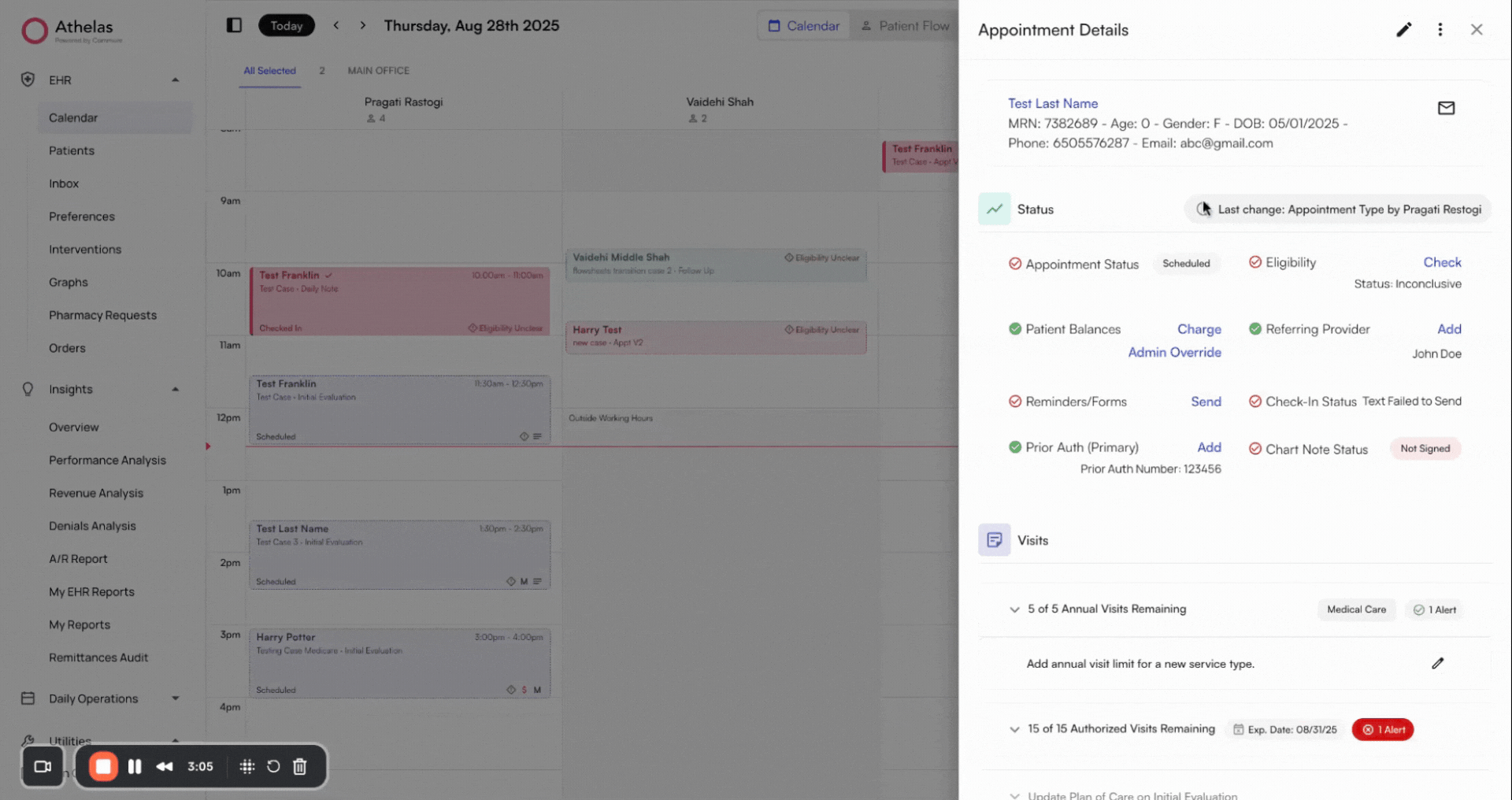Click the Visits section note icon
The width and height of the screenshot is (1512, 800).
click(x=994, y=540)
